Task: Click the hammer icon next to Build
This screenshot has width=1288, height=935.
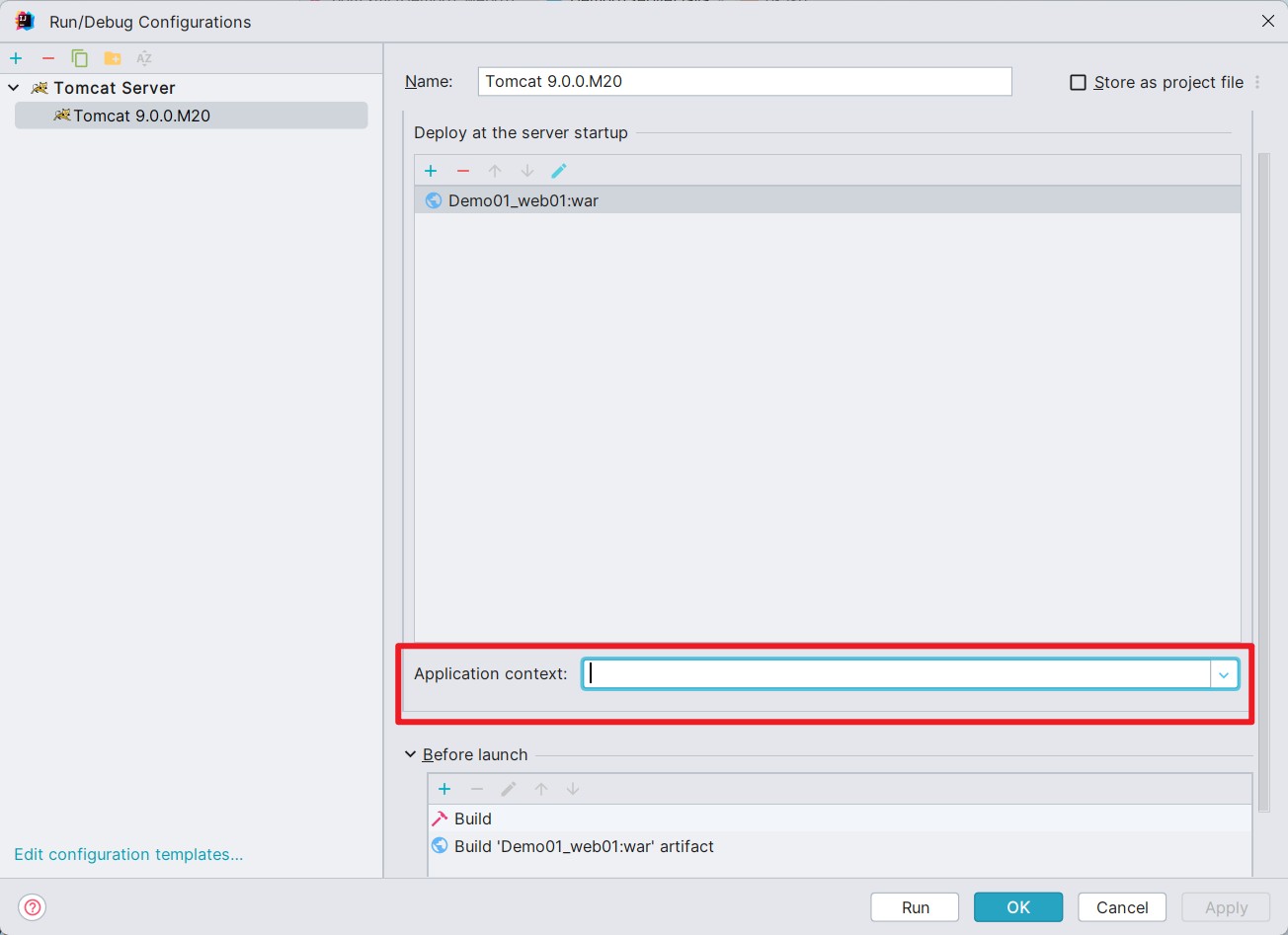Action: pos(440,818)
